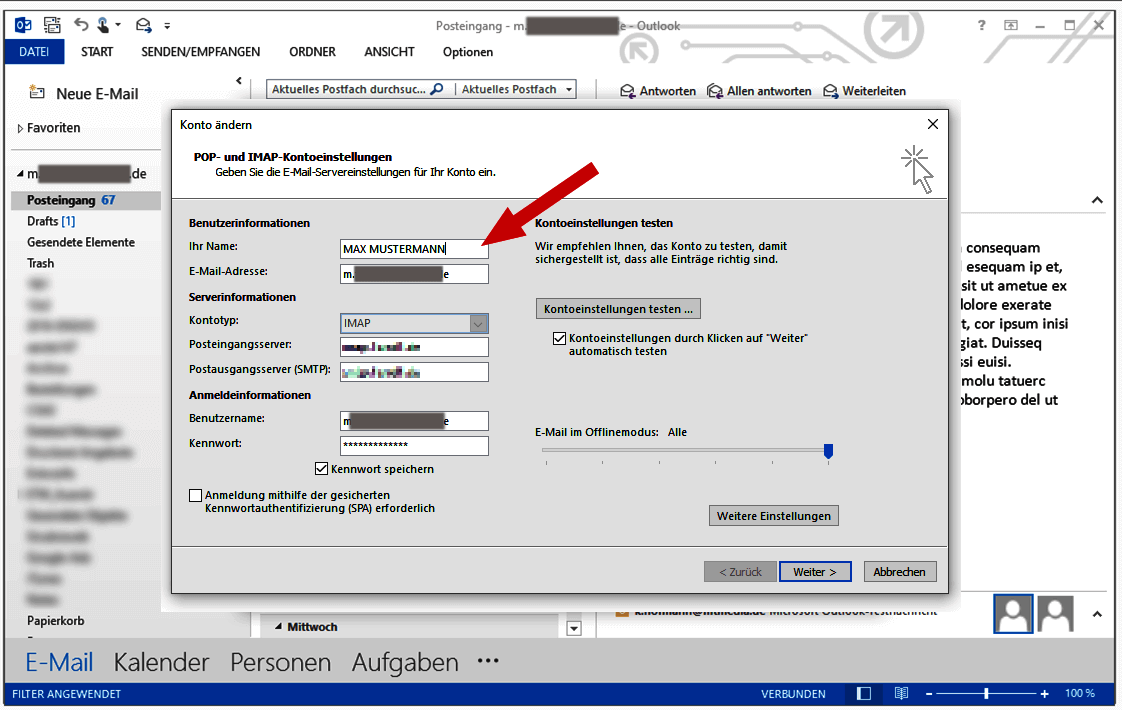Open the SENDEN/EMPFANGEN tab
Image resolution: width=1122 pixels, height=710 pixels.
click(200, 52)
